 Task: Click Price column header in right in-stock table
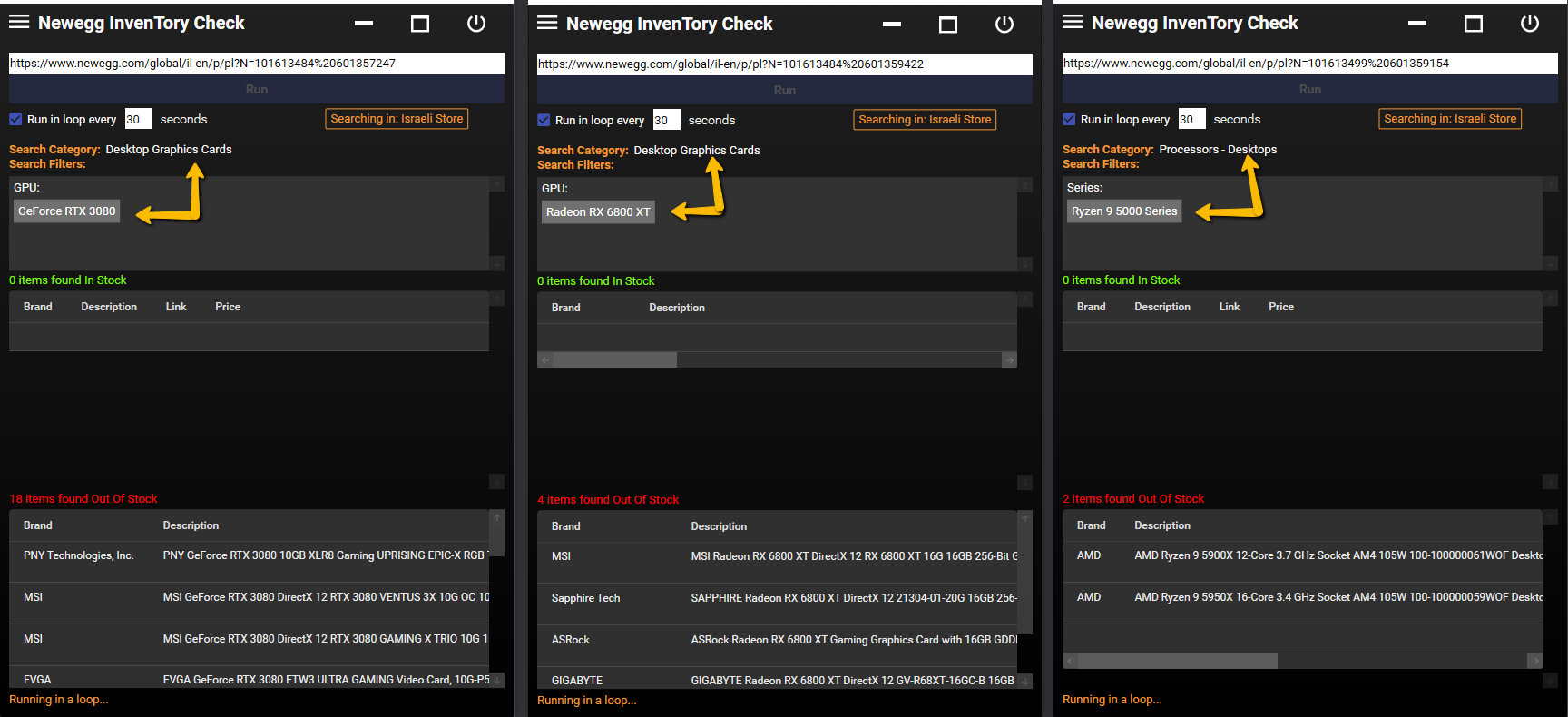(x=1281, y=307)
